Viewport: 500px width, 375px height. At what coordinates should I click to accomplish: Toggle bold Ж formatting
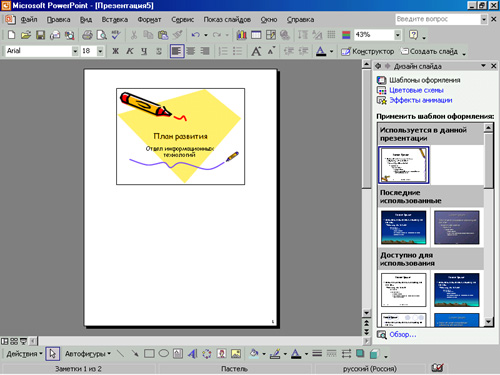click(x=115, y=51)
